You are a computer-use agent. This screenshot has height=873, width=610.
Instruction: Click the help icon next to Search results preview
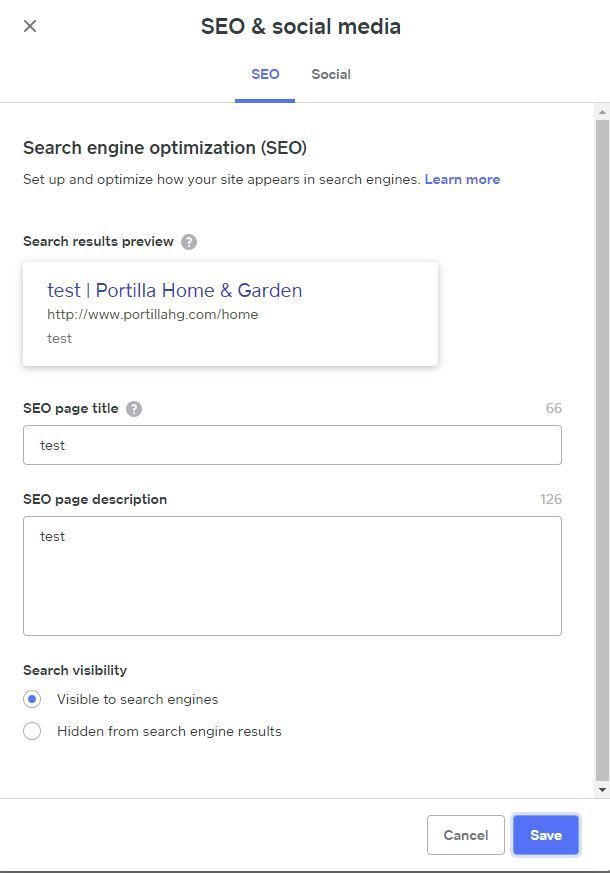click(x=191, y=241)
